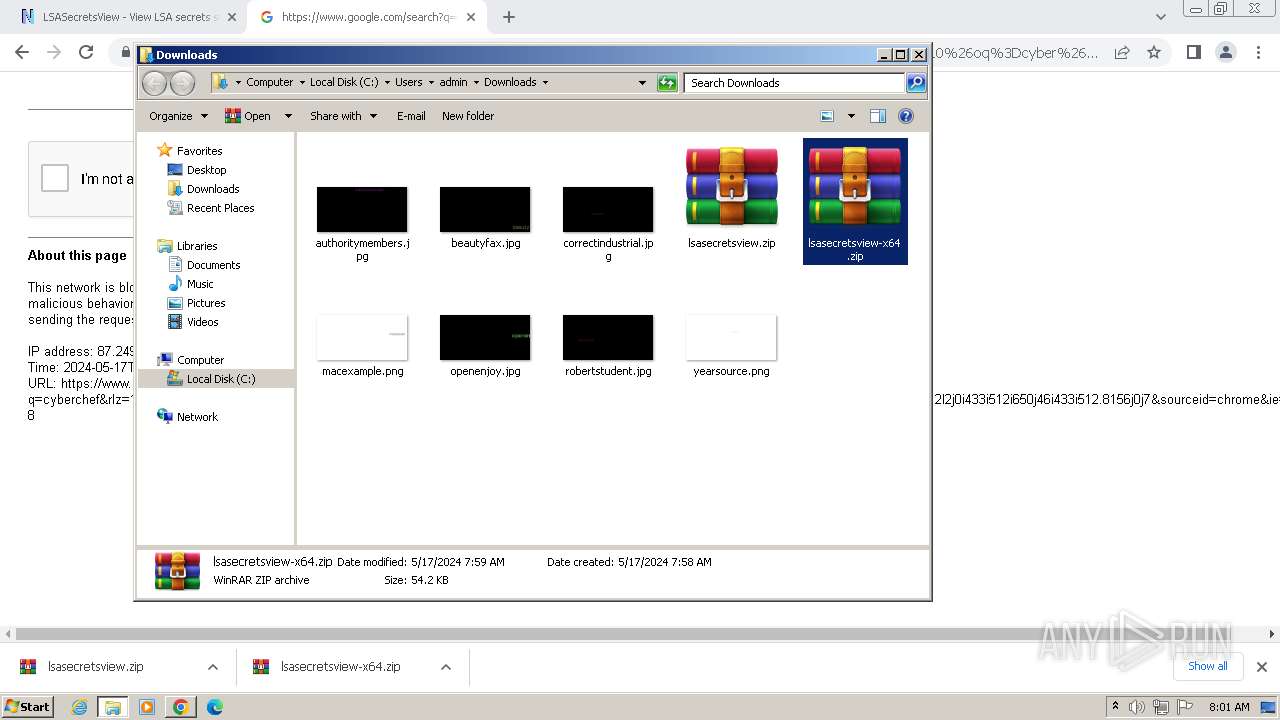Viewport: 1280px width, 720px height.
Task: Select the lsasecretsview.zip archive icon
Action: 732,187
